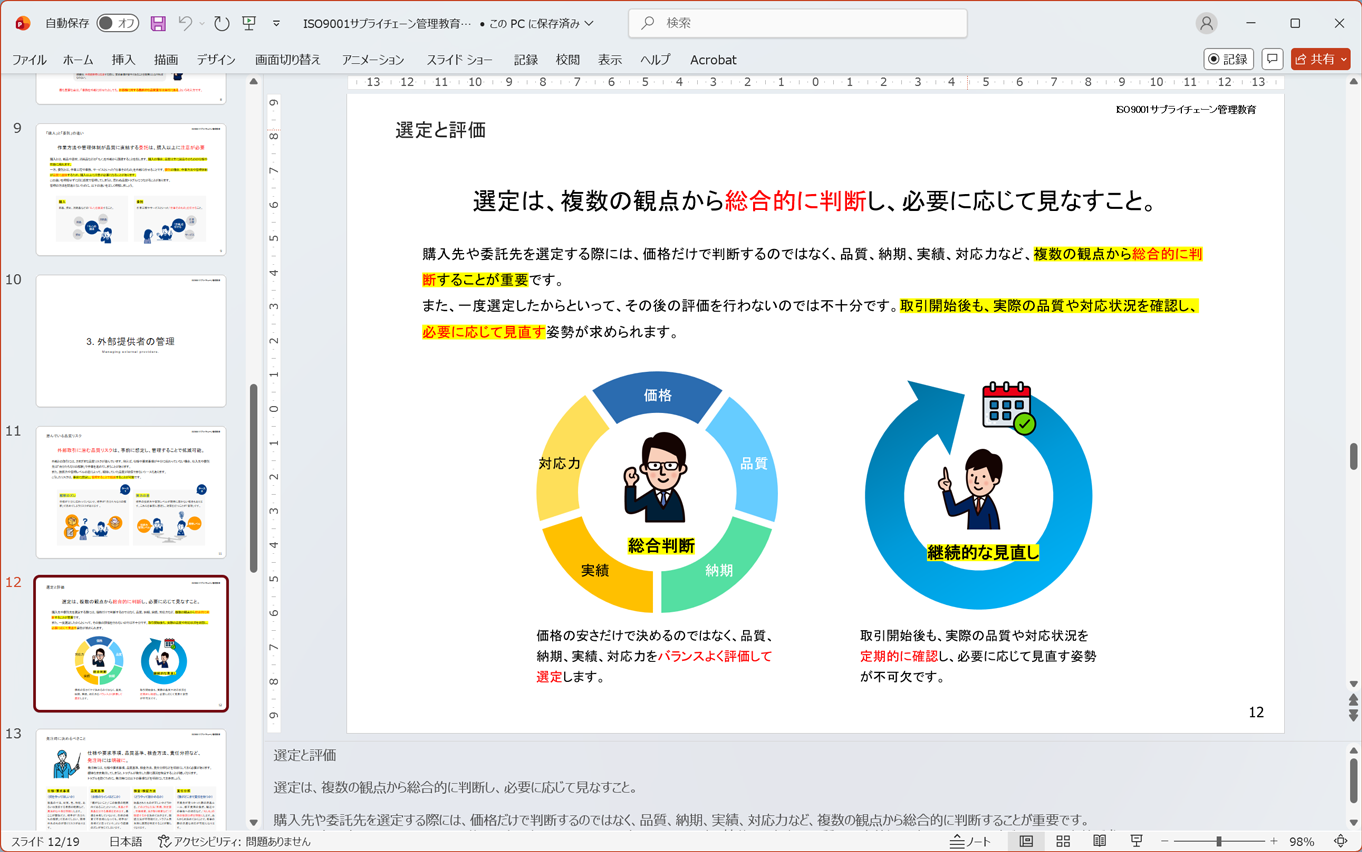Screen dimensions: 1362x852
Task: Open the quick access toolbar customize dropdown
Action: pos(277,23)
